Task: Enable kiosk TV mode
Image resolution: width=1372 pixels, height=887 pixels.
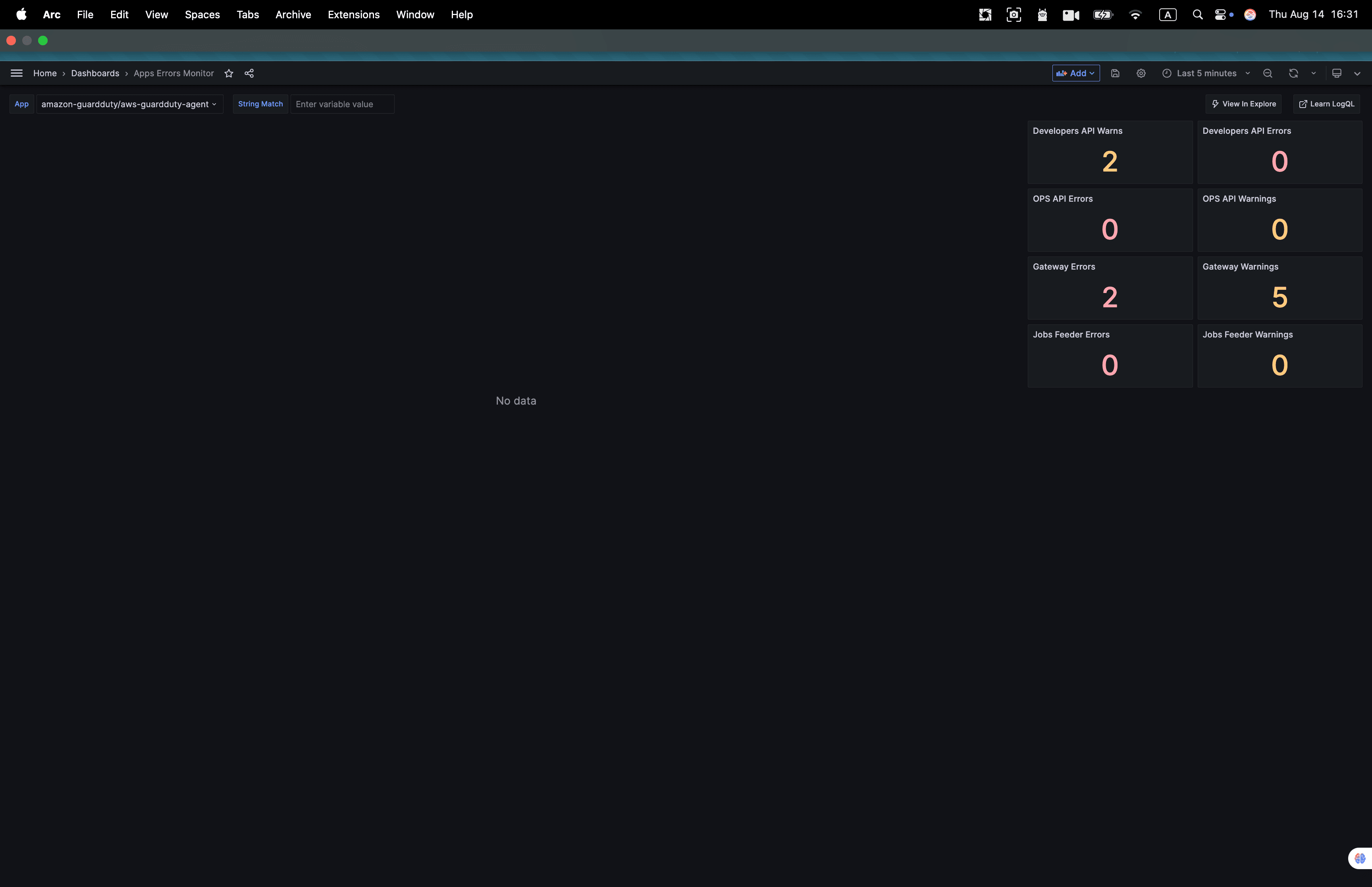Action: click(1337, 73)
